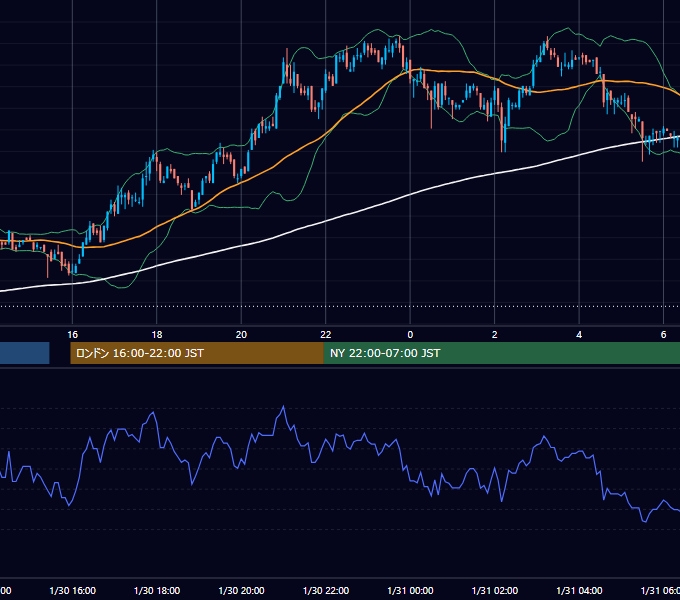Click the 1/30 16:00 time label
This screenshot has height=600, width=680.
(72, 590)
